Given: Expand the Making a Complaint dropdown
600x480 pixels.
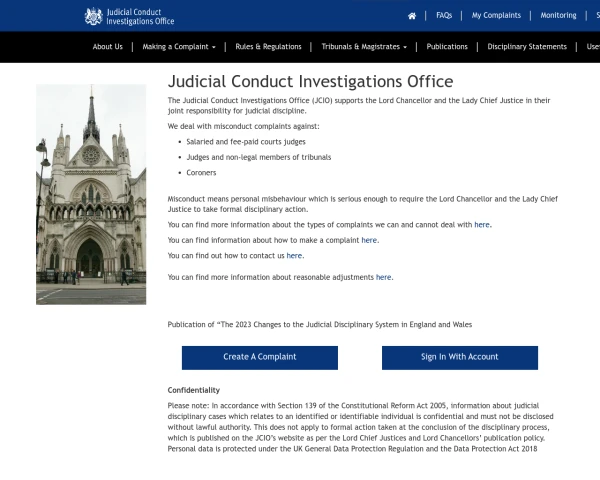Looking at the screenshot, I should coord(179,47).
